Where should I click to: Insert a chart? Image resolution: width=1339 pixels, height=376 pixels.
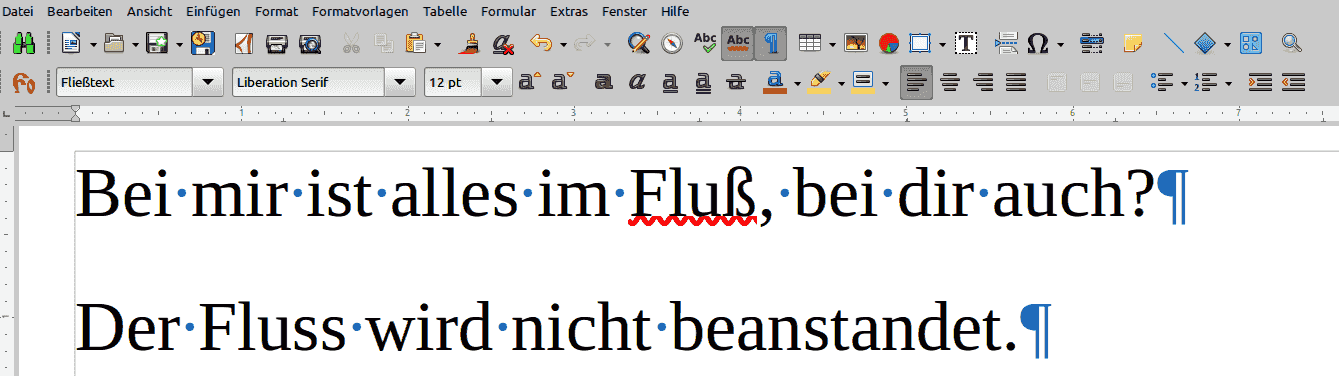pyautogui.click(x=889, y=43)
